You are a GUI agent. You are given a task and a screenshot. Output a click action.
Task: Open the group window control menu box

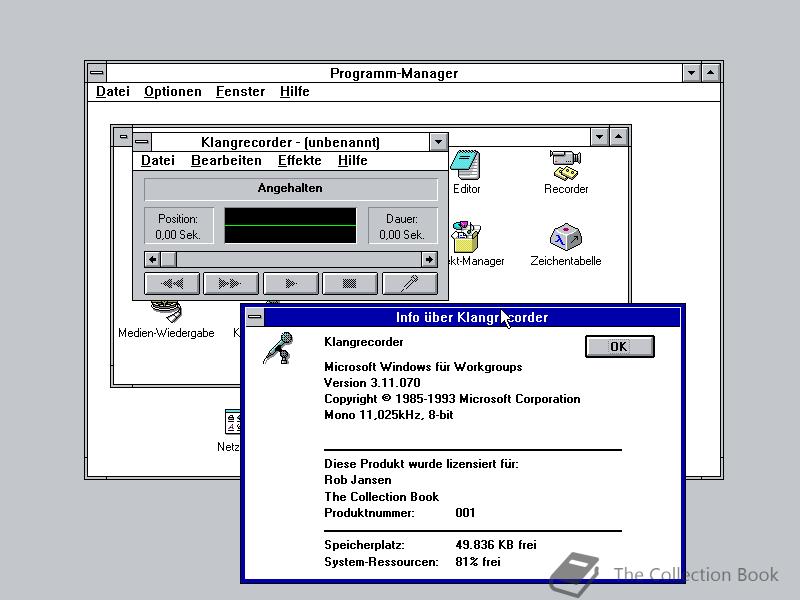123,137
